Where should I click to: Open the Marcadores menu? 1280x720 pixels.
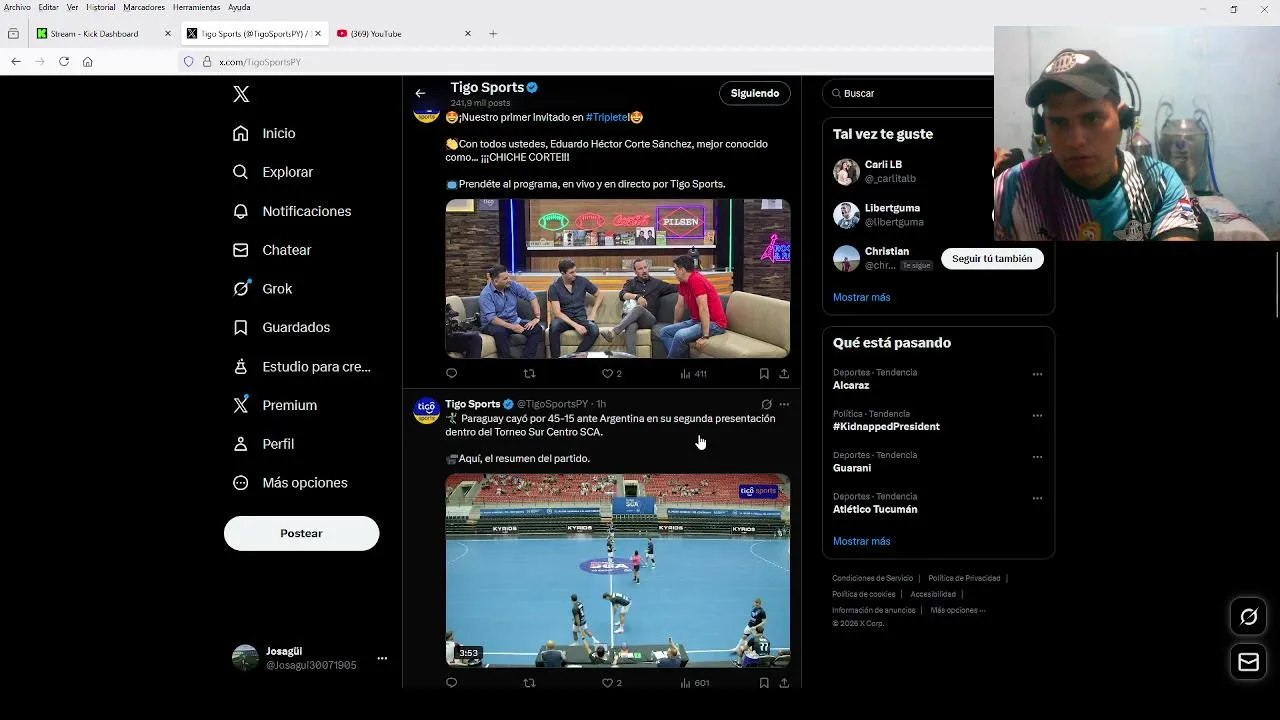144,7
